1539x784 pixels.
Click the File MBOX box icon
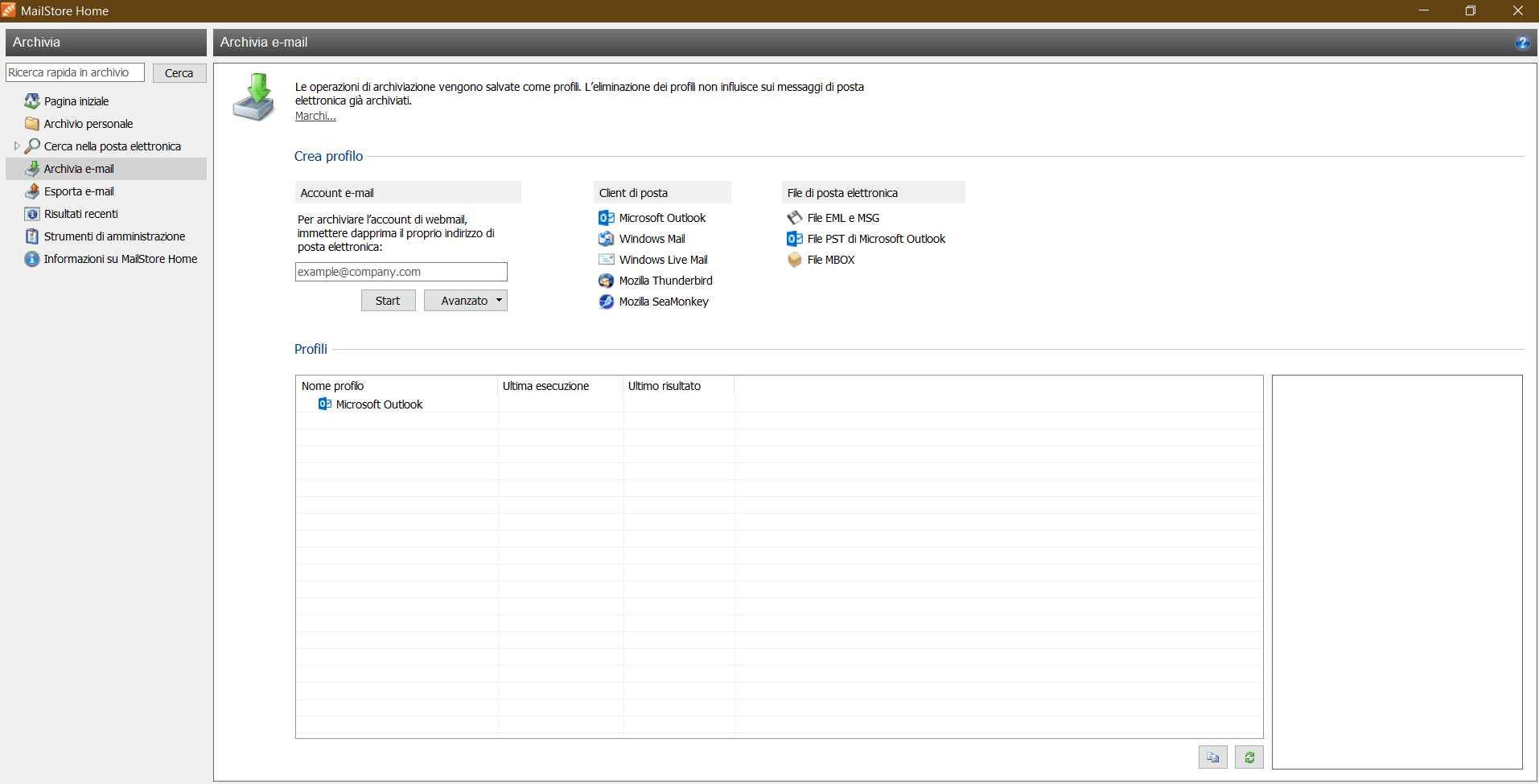[x=795, y=260]
